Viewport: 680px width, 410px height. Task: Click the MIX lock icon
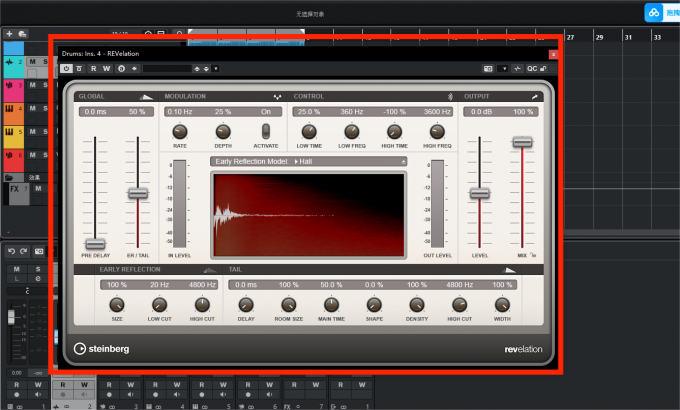pos(533,255)
